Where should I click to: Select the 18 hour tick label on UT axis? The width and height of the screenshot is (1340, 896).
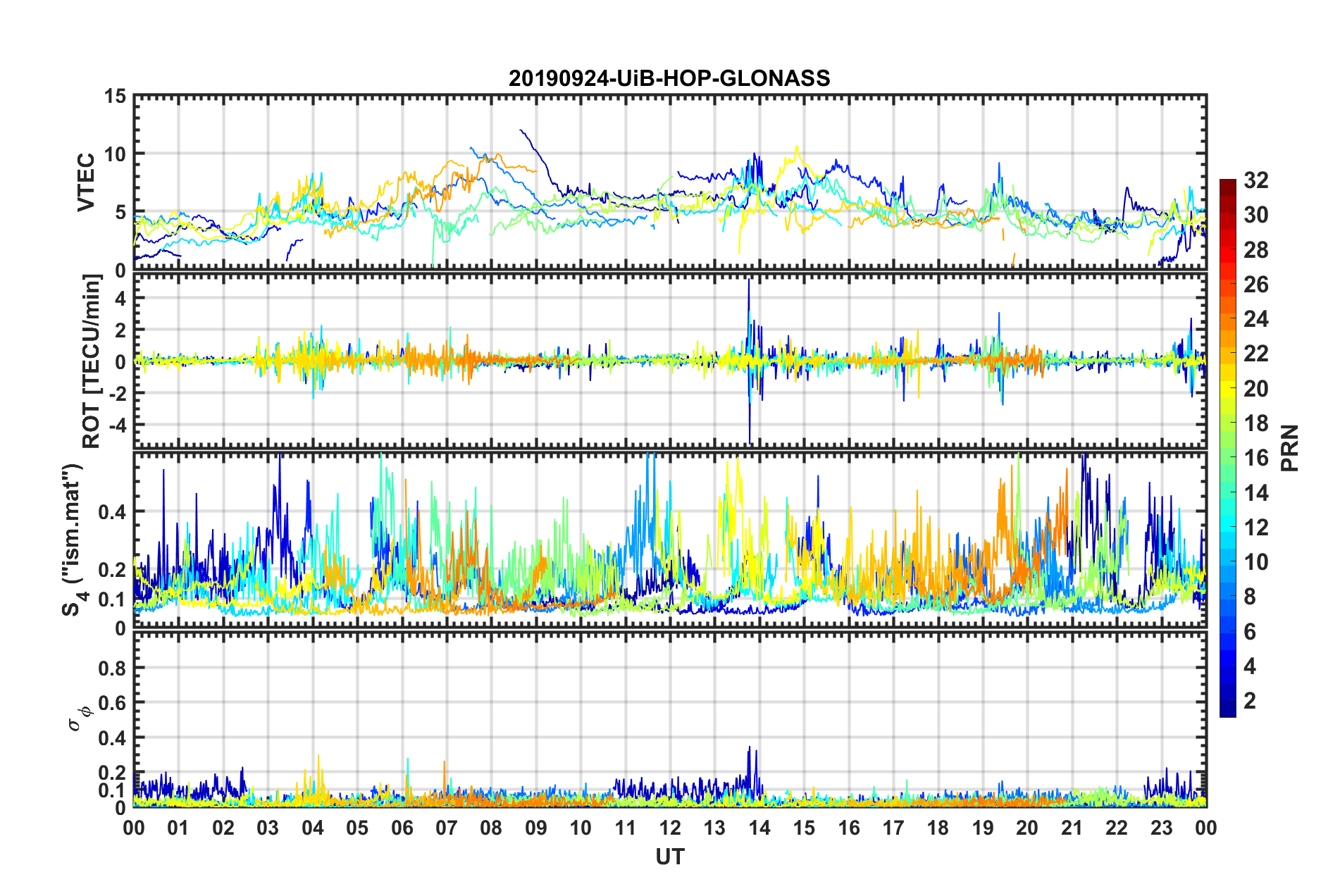click(938, 828)
